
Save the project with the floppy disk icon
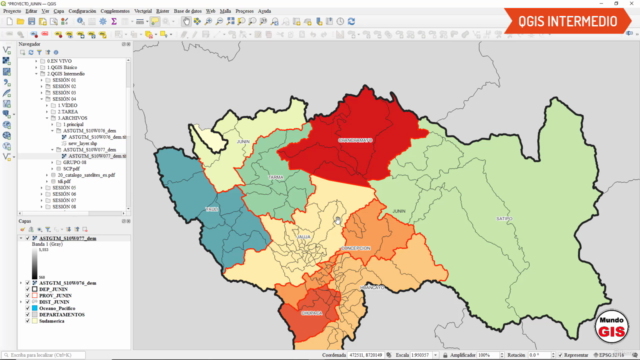click(x=31, y=21)
